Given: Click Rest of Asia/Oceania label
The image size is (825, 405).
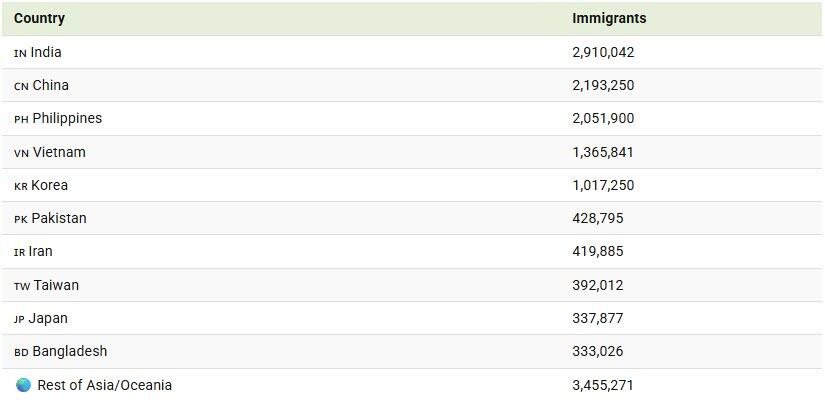Looking at the screenshot, I should coord(104,385).
